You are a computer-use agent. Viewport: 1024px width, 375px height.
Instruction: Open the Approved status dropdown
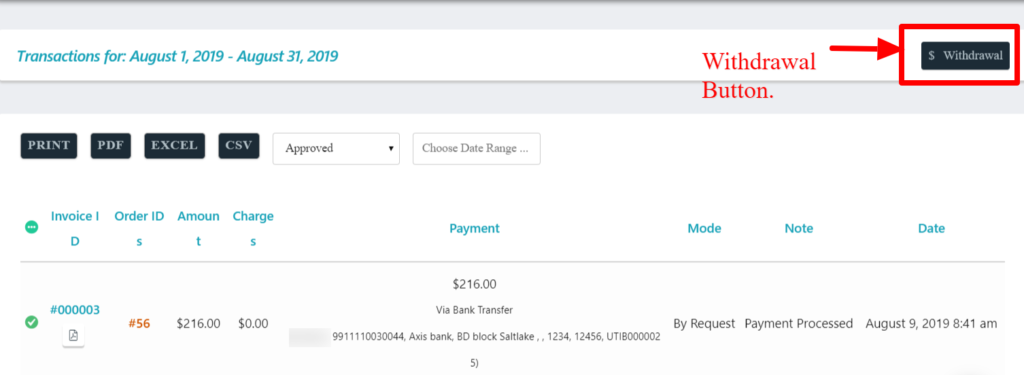pos(336,148)
